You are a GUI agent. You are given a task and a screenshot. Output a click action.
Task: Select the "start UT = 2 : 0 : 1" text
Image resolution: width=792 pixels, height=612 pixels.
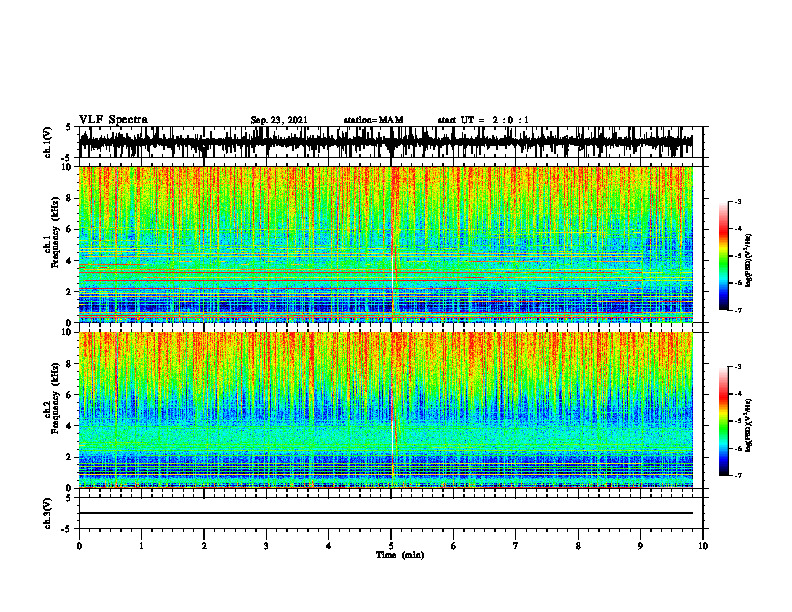click(483, 120)
